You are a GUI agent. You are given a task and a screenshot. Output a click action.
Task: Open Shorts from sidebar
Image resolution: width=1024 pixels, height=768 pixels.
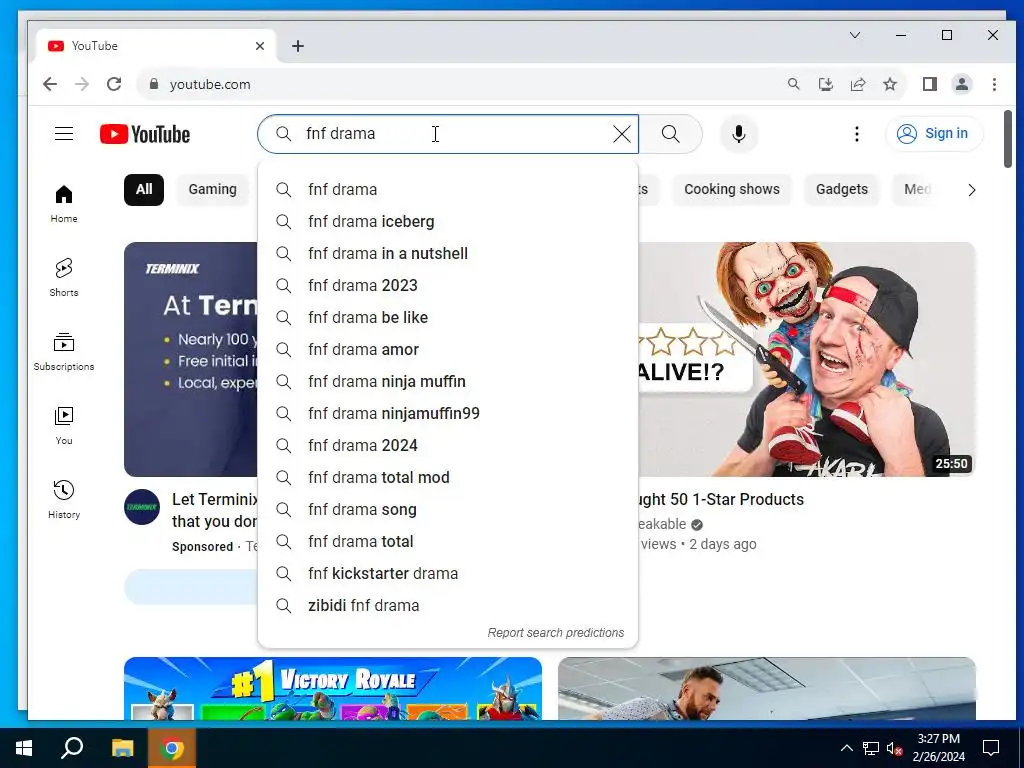(64, 278)
